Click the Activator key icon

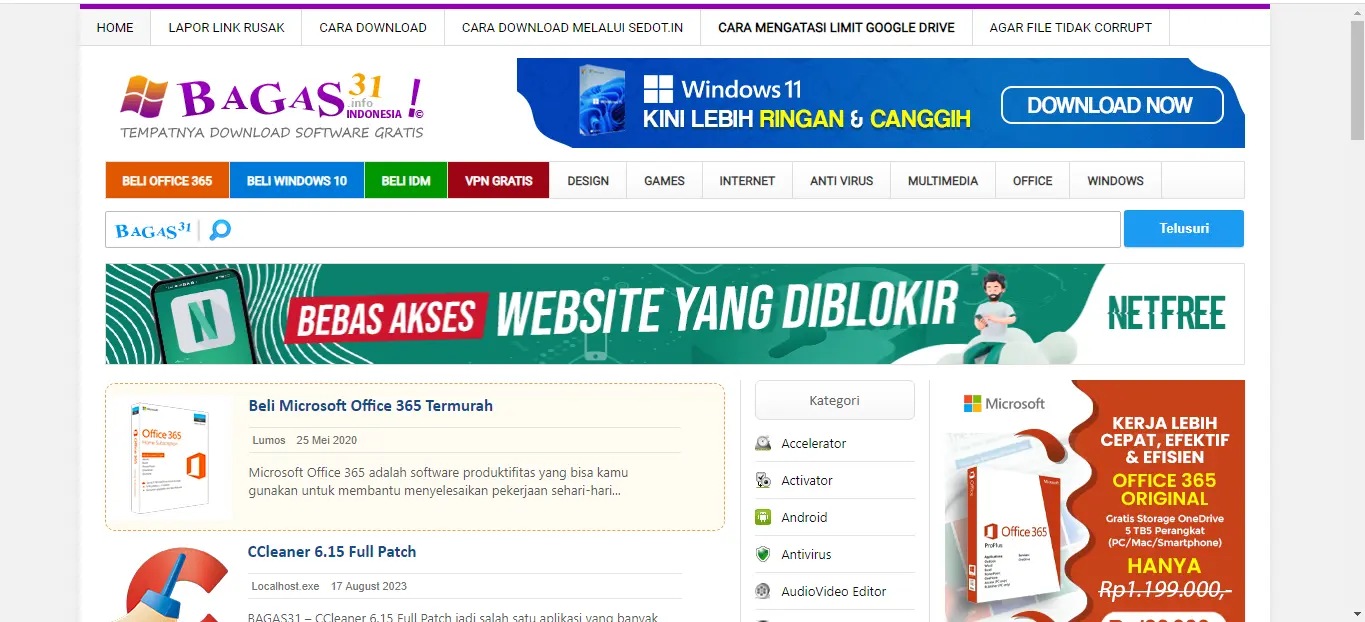[x=765, y=480]
